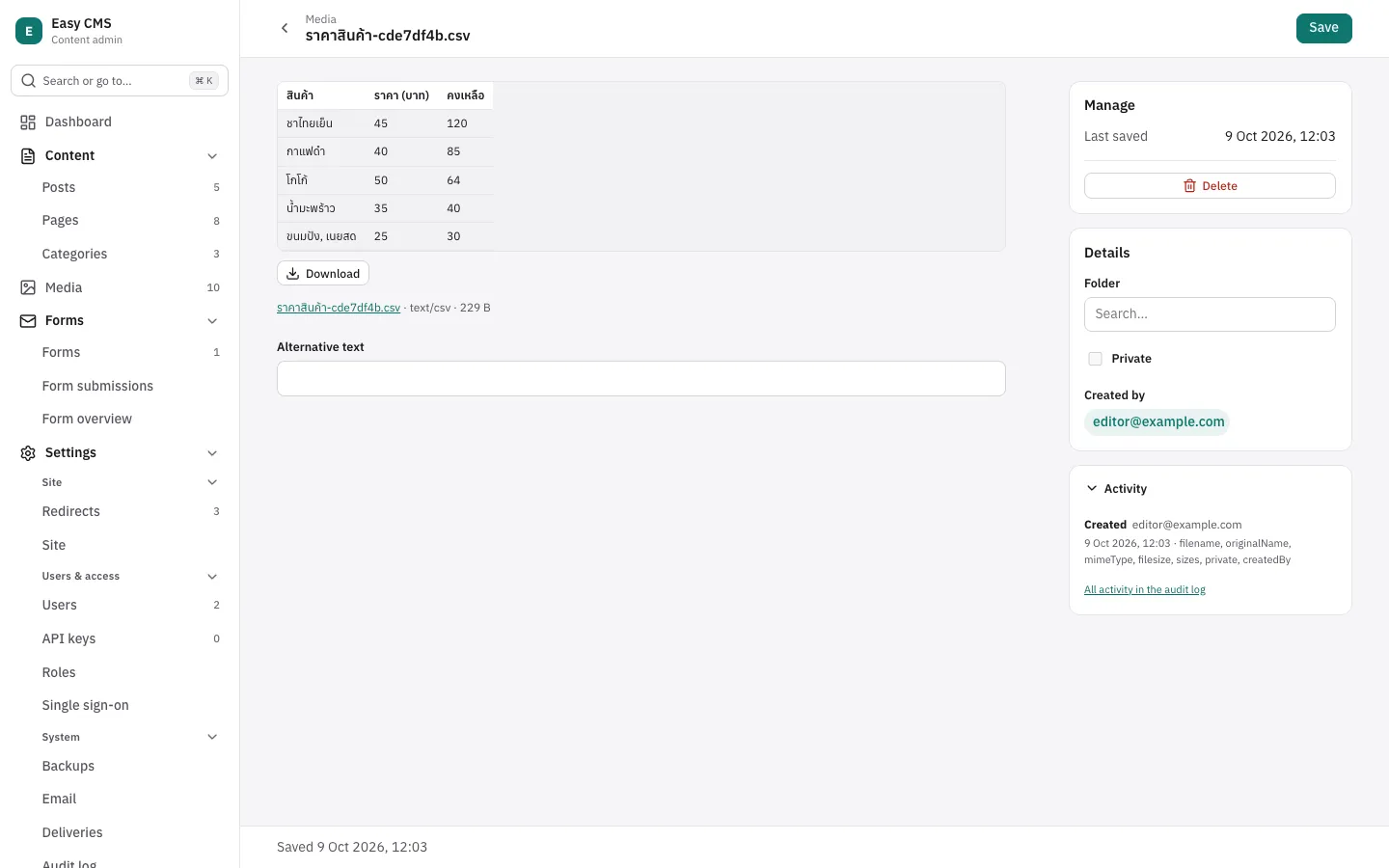This screenshot has height=868, width=1389.
Task: Click the trash icon on Delete
Action: pyautogui.click(x=1189, y=186)
